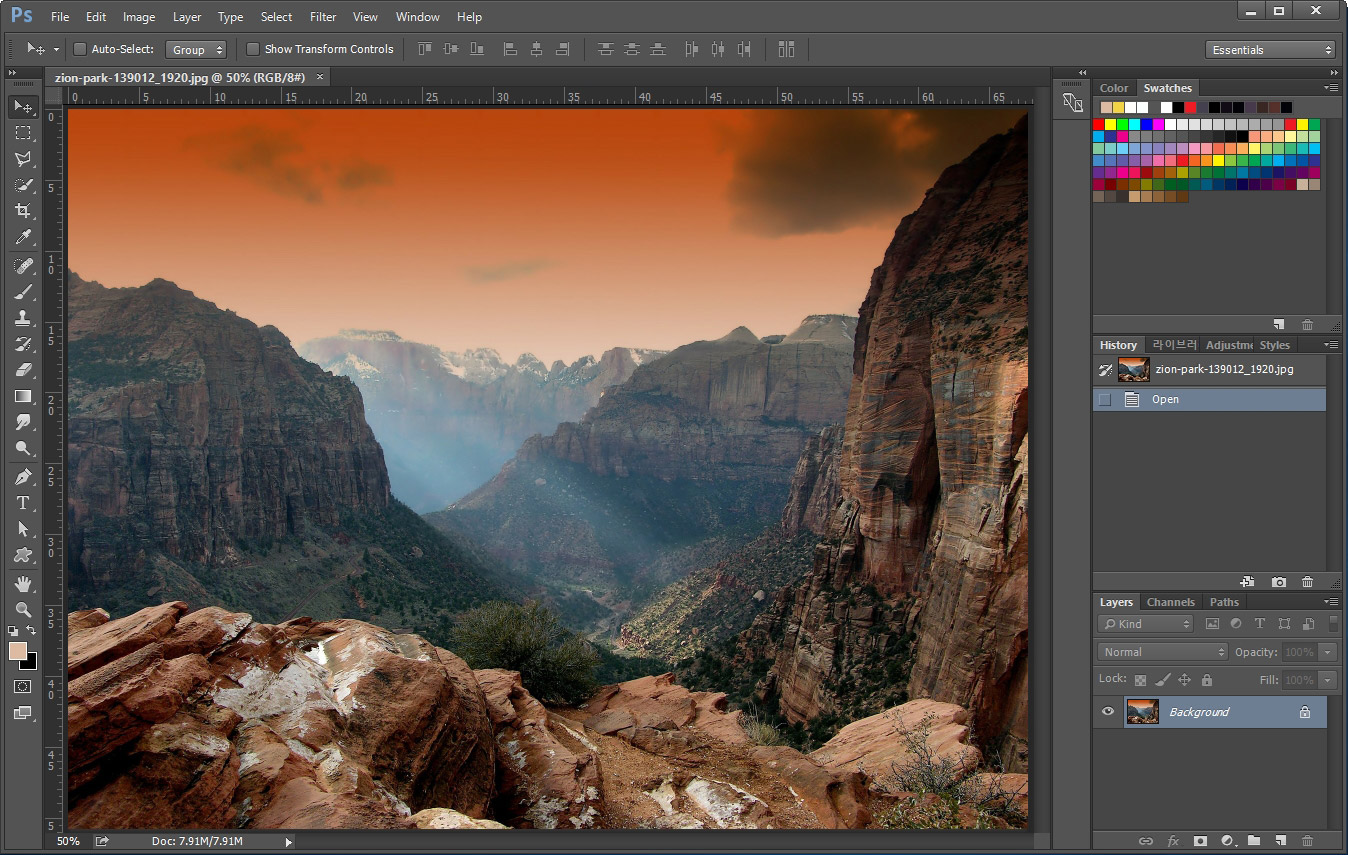Click the add layer style fx icon

point(1173,842)
